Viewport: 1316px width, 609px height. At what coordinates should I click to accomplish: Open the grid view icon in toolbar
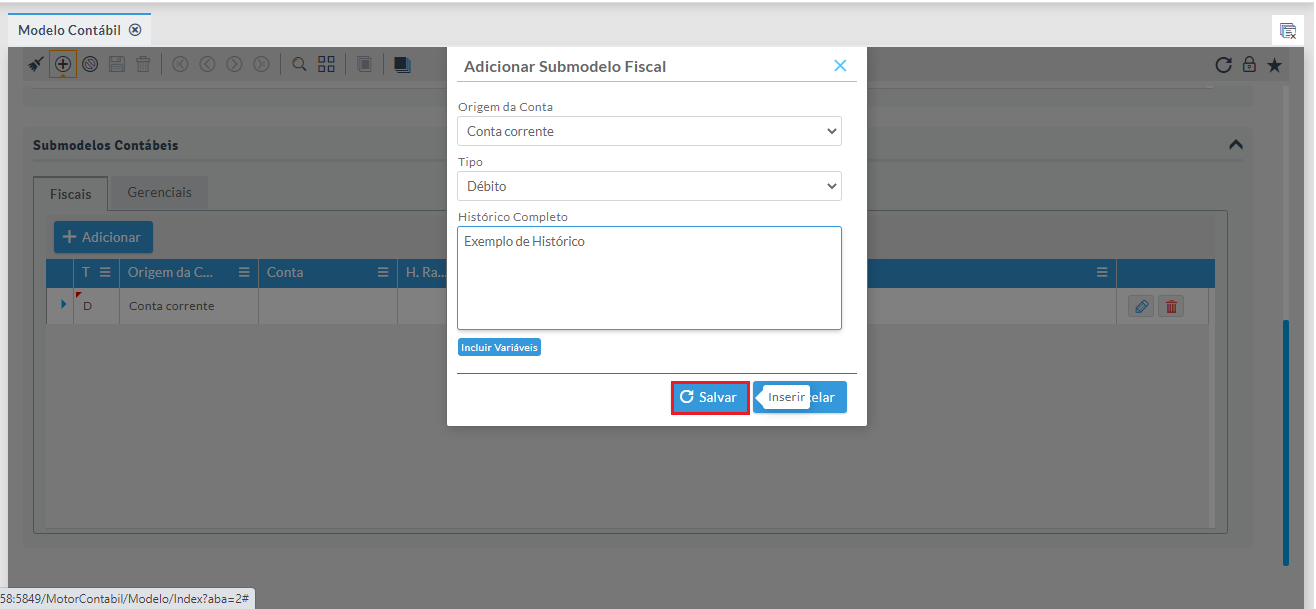click(326, 65)
